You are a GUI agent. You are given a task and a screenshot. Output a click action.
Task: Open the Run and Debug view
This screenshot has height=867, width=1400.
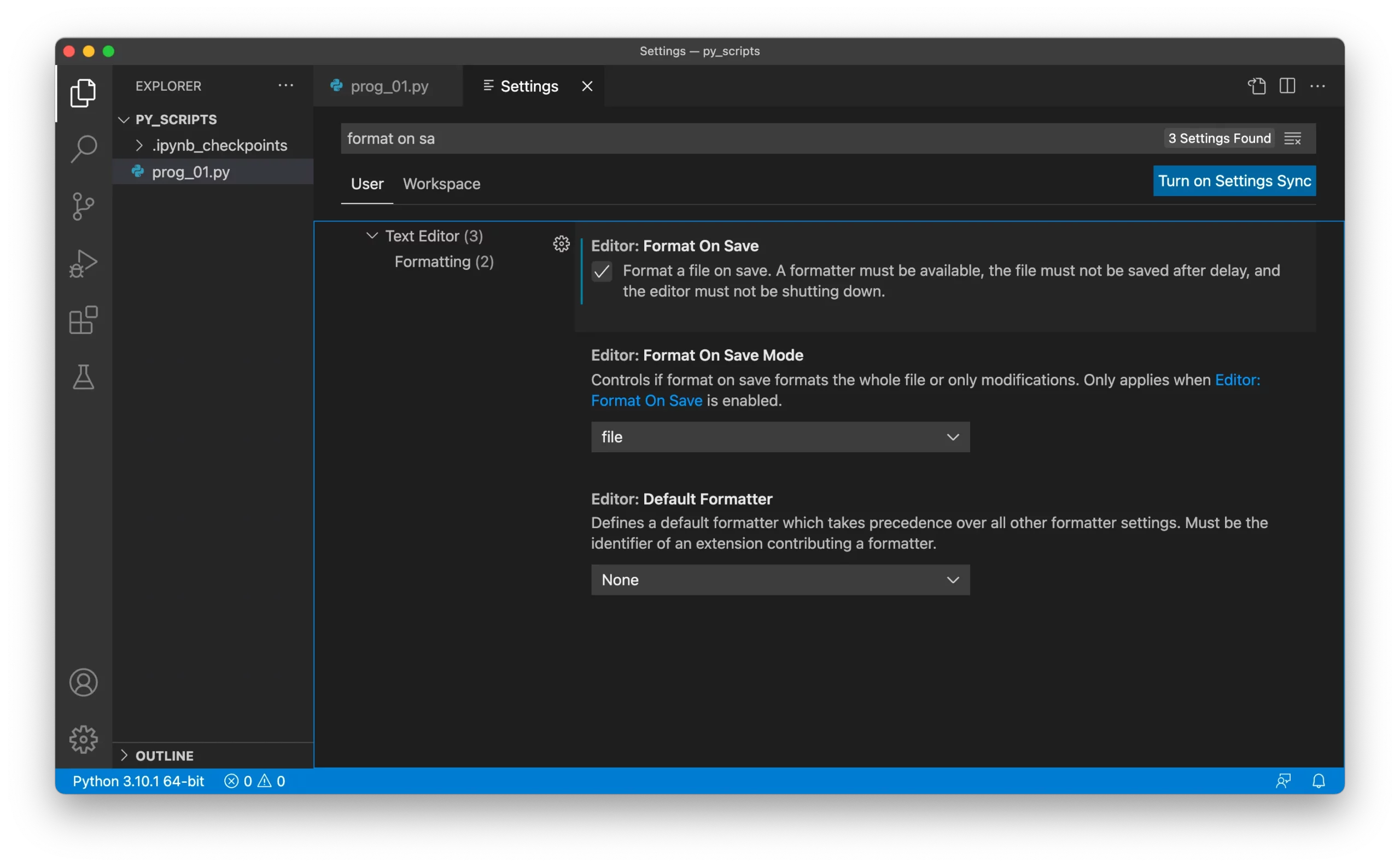[x=83, y=263]
